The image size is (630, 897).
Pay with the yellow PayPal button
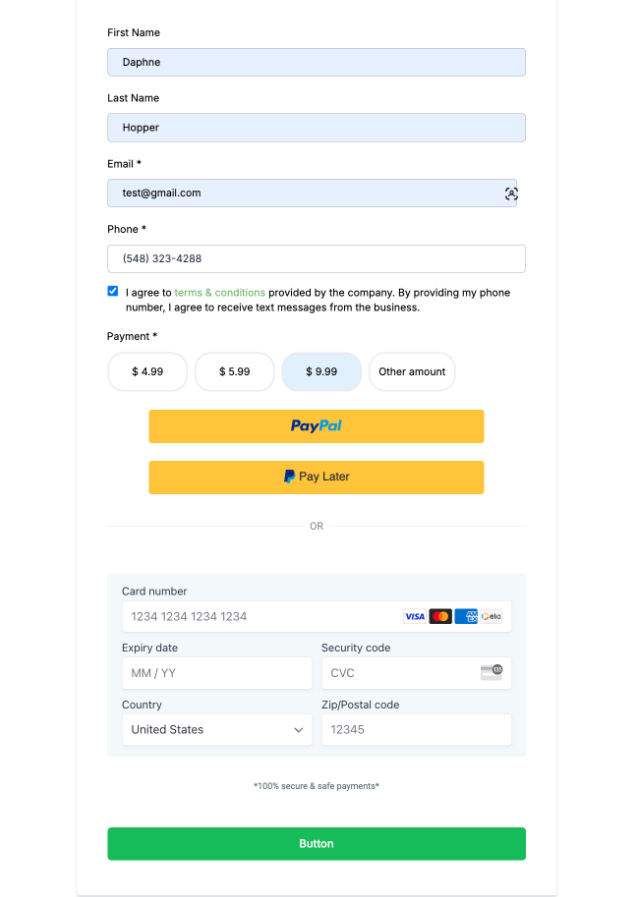[x=316, y=426]
